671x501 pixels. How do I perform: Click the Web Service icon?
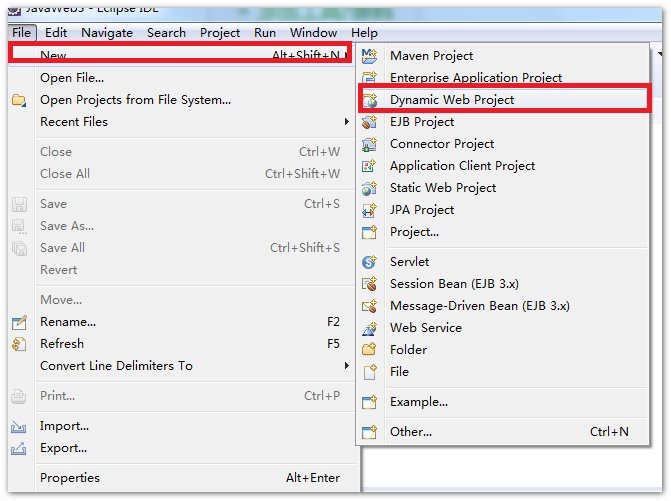(370, 328)
